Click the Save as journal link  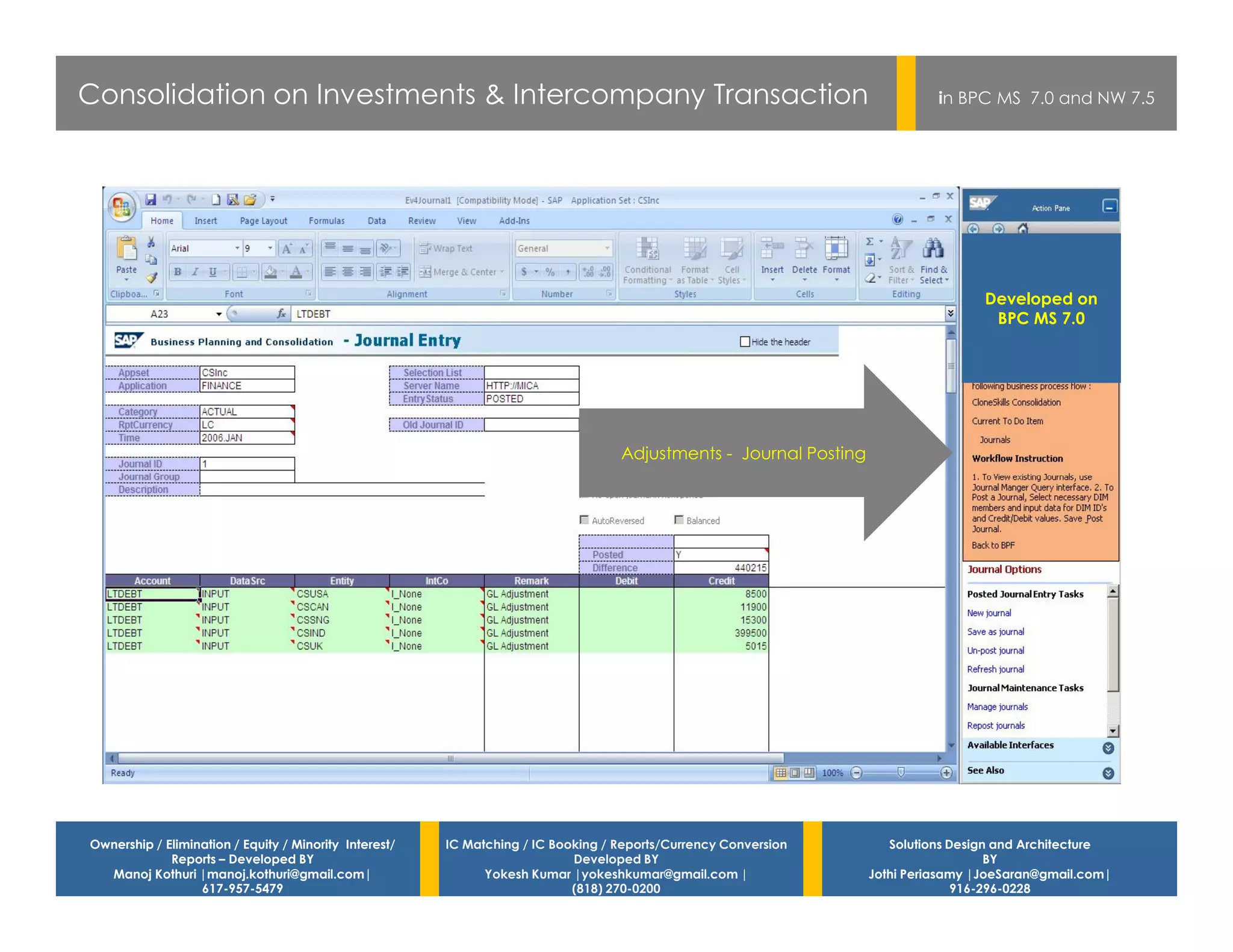(x=995, y=632)
